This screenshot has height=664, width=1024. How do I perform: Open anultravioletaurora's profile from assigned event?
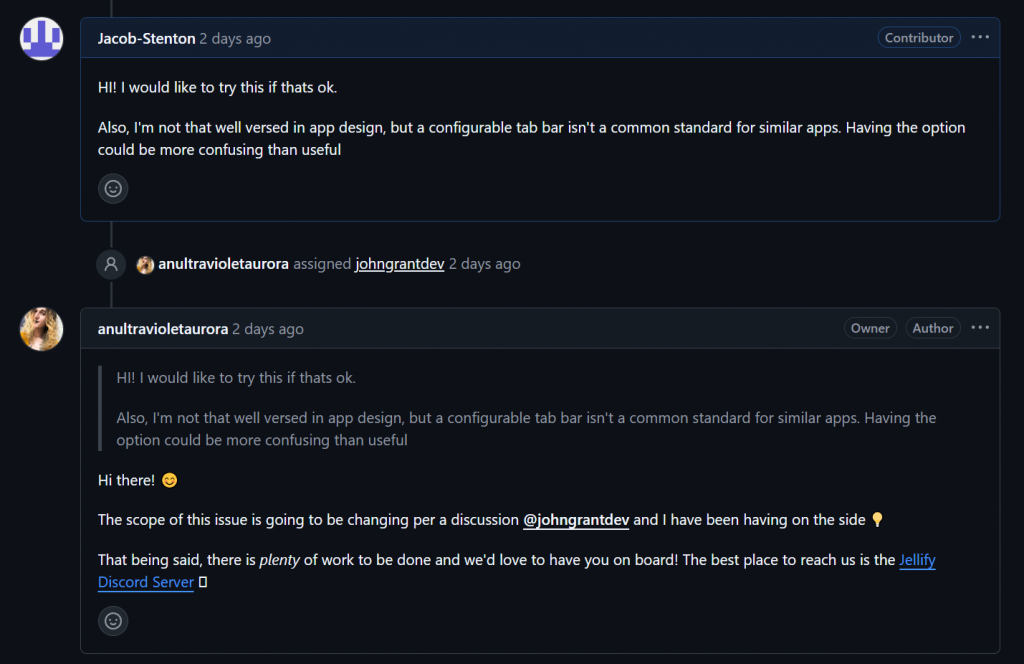223,264
